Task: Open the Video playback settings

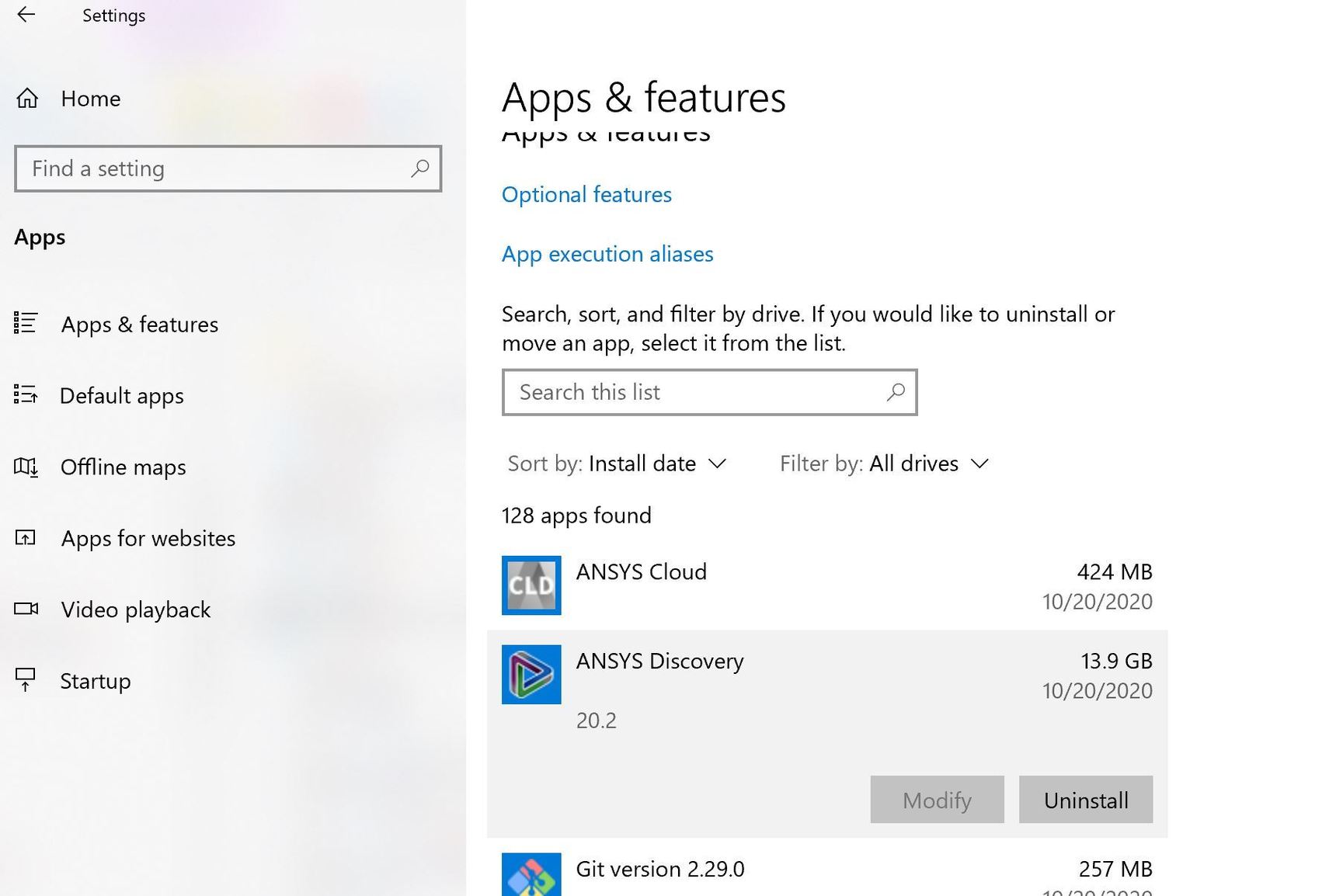Action: 136,609
